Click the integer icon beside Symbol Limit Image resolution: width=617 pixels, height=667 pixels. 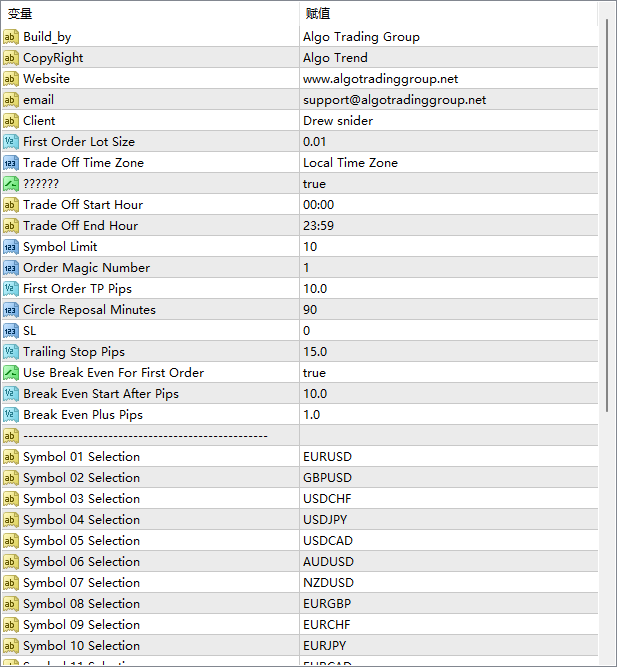(x=11, y=247)
